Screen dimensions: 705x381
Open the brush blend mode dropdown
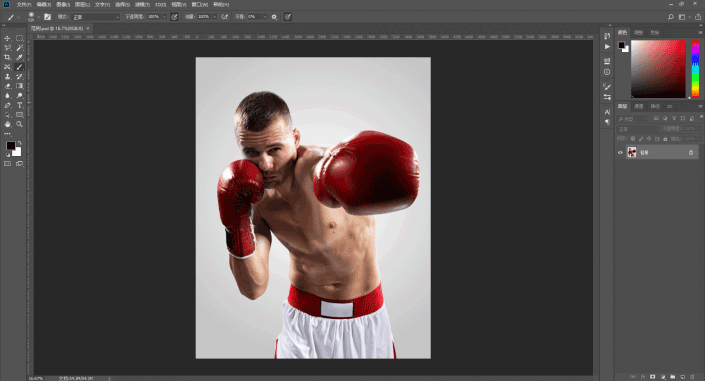click(95, 17)
